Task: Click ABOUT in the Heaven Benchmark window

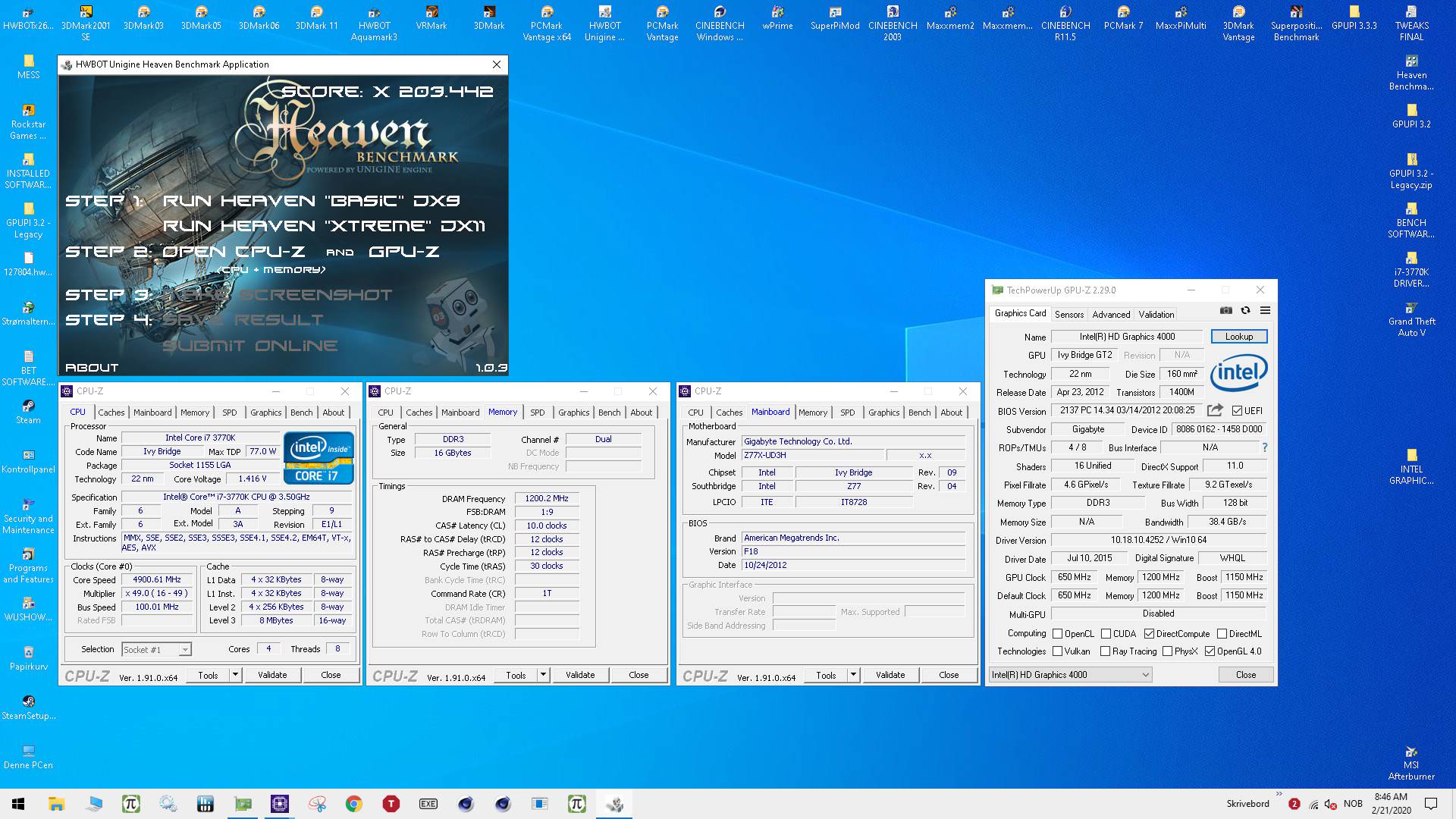Action: point(92,368)
